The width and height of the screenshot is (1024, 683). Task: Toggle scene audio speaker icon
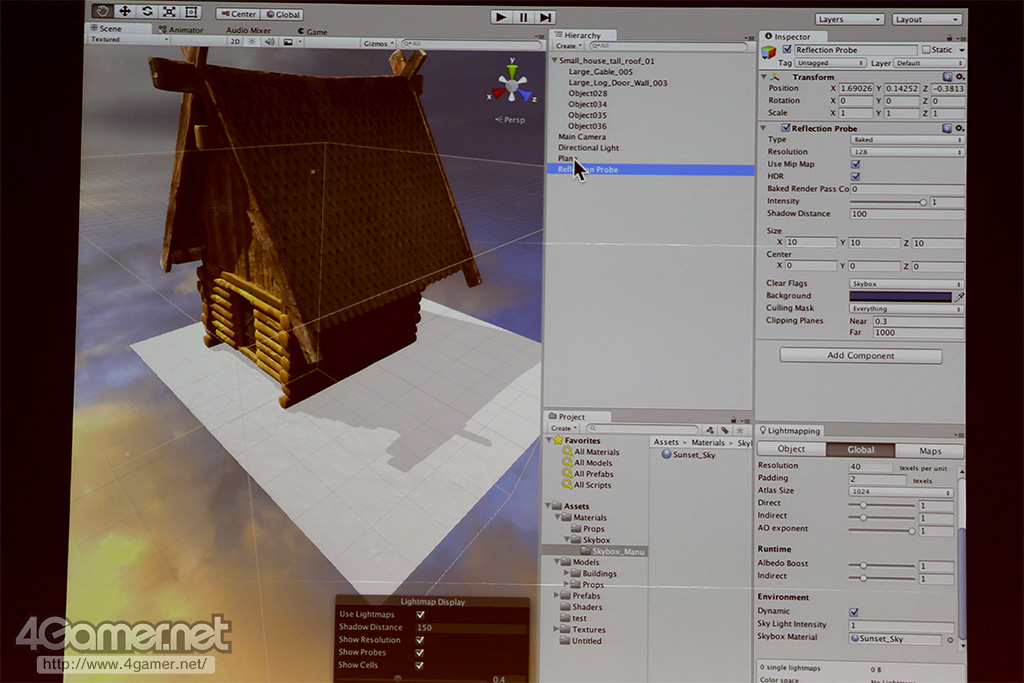click(269, 42)
